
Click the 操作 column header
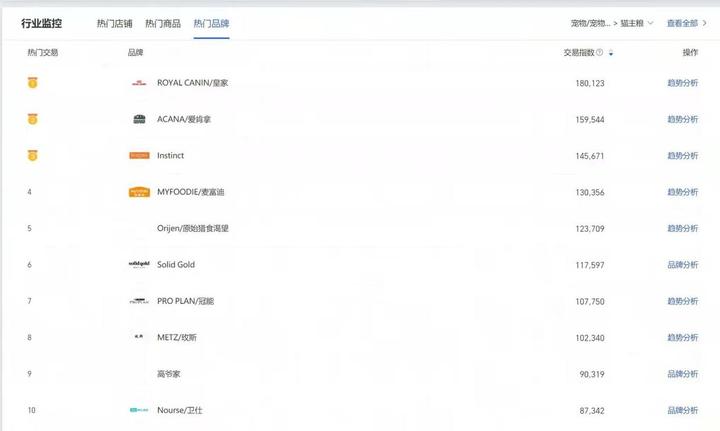click(690, 52)
